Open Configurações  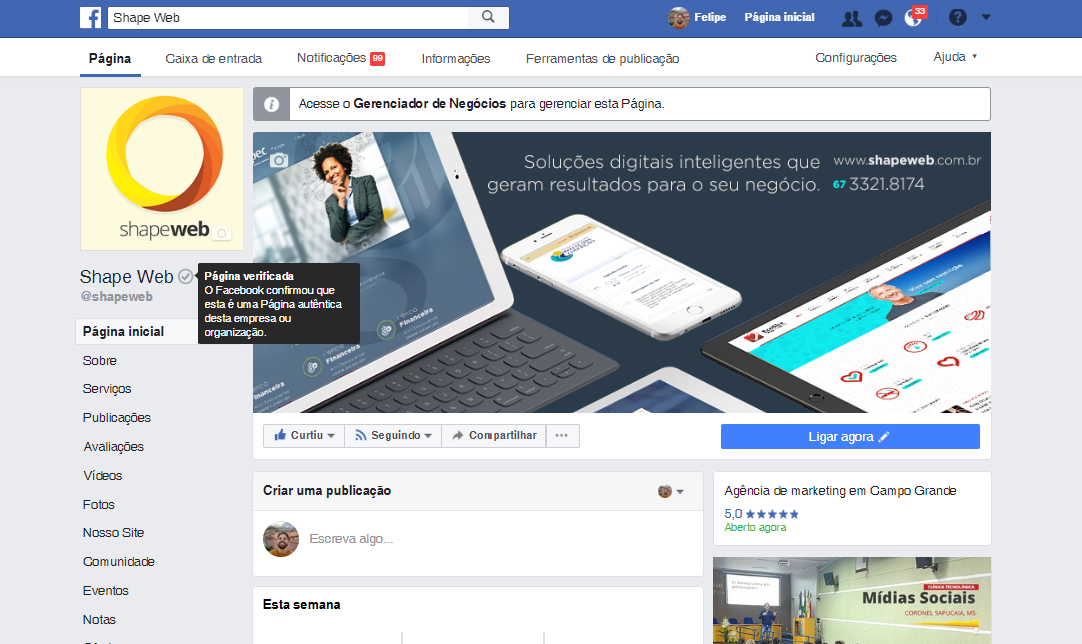856,57
